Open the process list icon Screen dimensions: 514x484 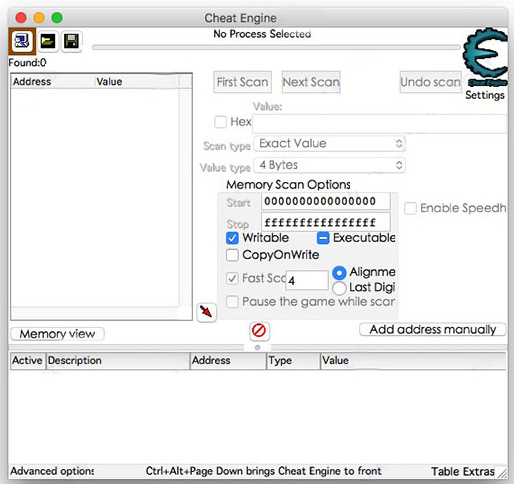click(x=22, y=41)
